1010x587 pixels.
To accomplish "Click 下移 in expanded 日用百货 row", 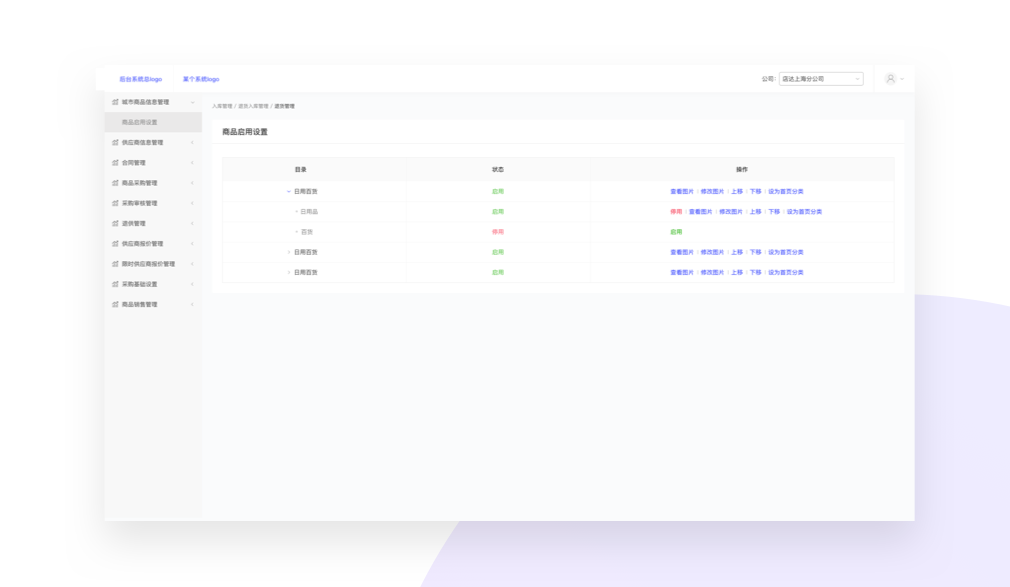I will click(x=756, y=191).
